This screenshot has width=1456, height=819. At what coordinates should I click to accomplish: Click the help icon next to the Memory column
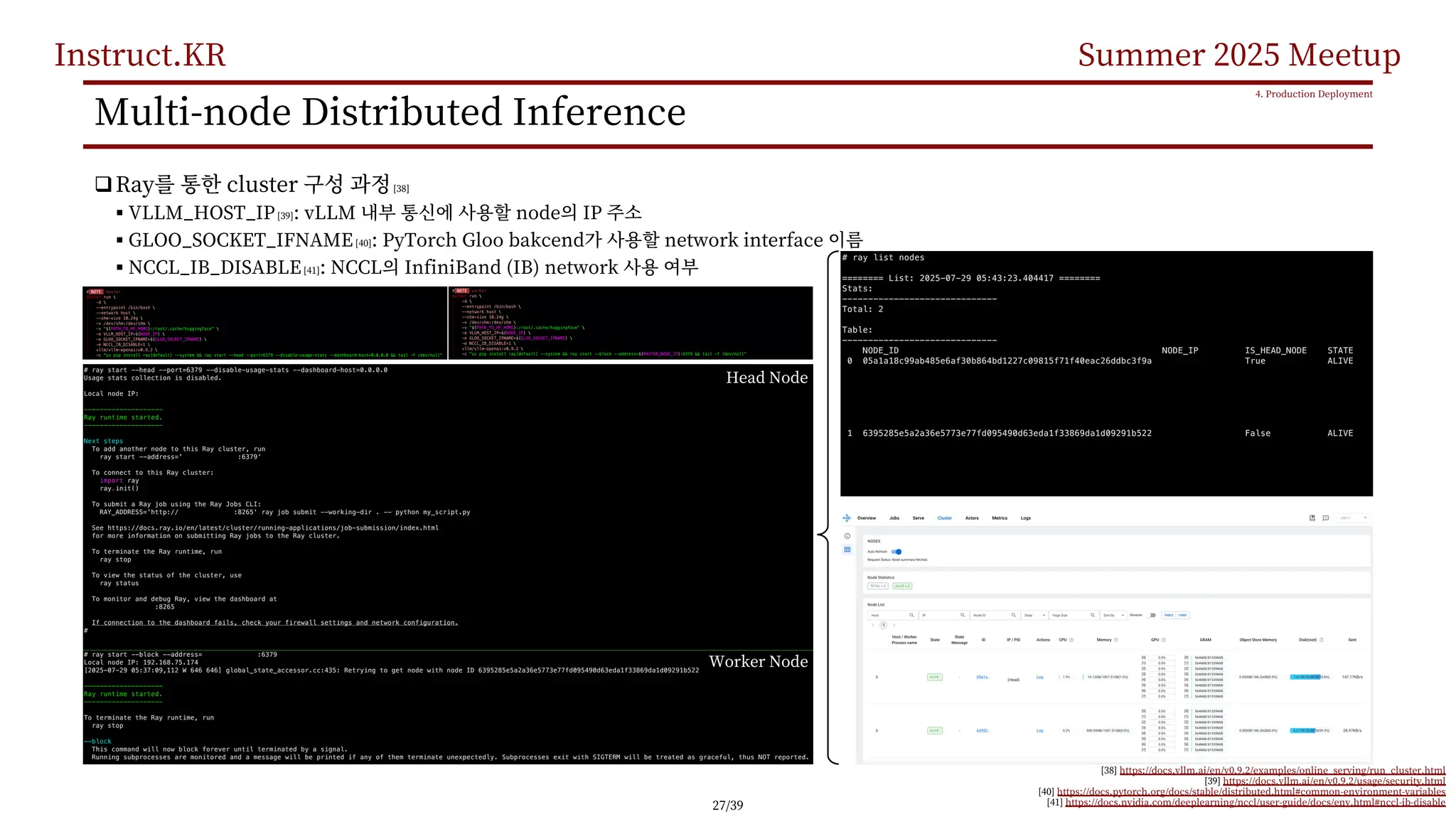point(1116,640)
